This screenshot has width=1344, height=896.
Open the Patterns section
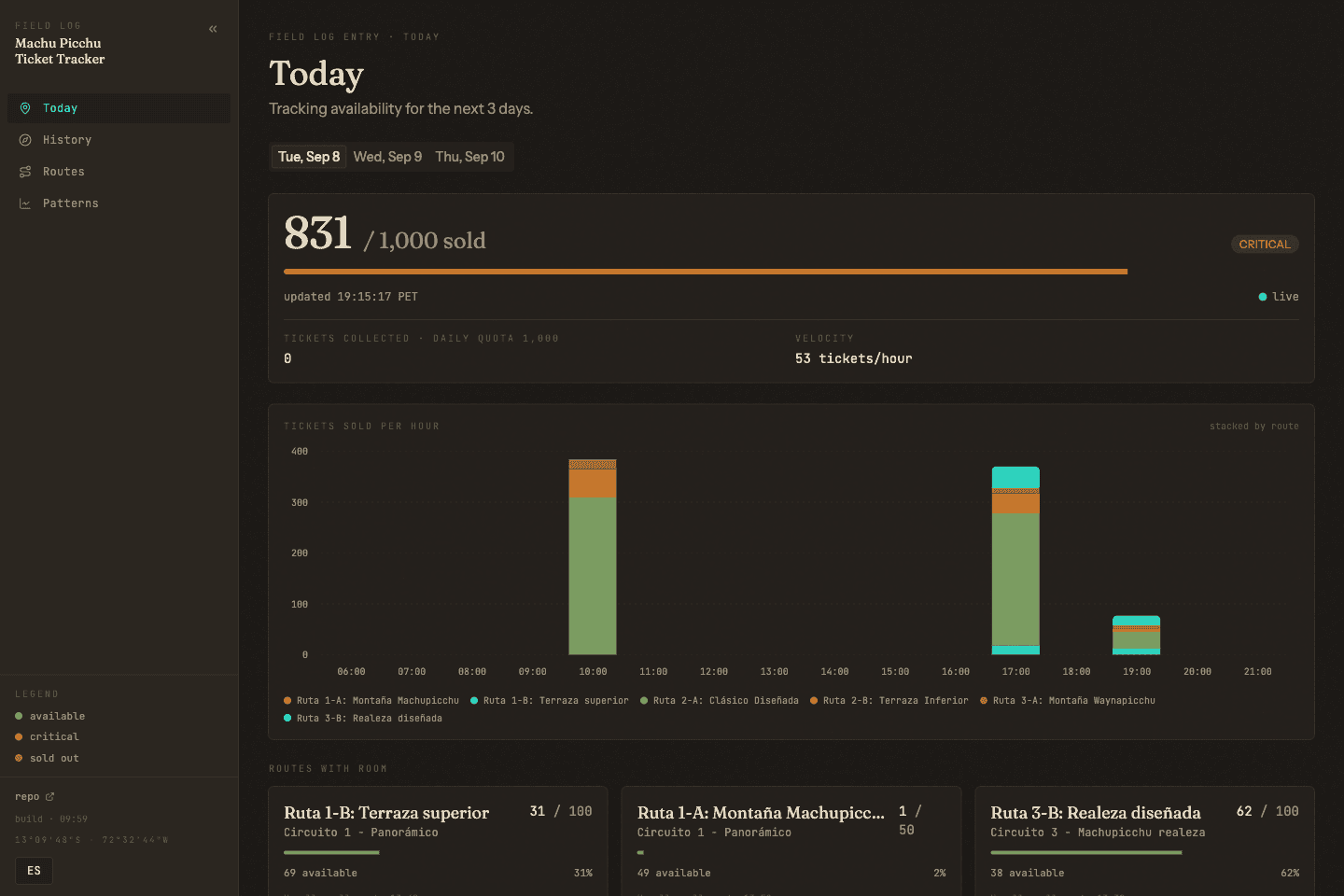pyautogui.click(x=119, y=203)
